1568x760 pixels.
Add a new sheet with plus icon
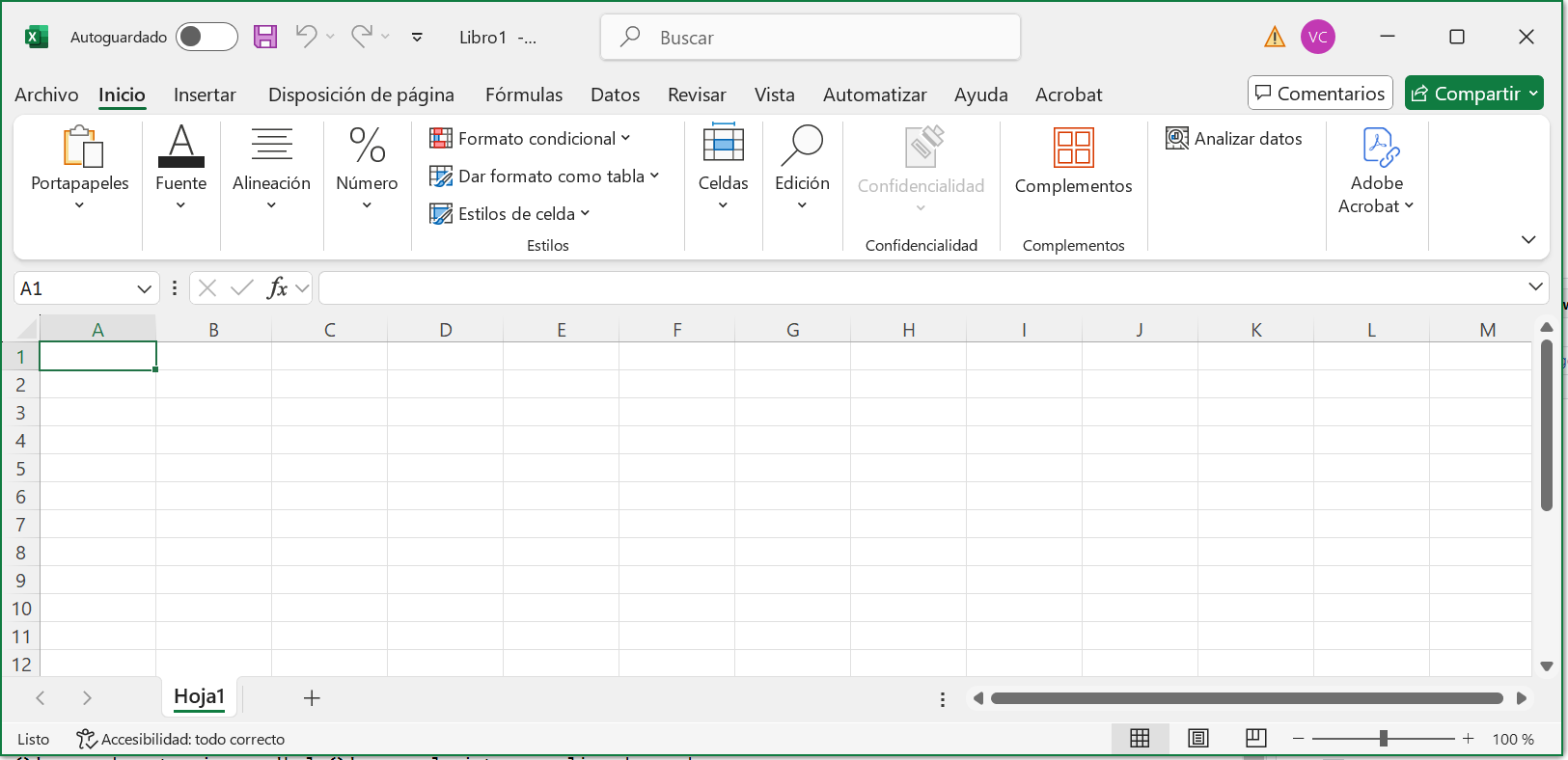click(312, 698)
